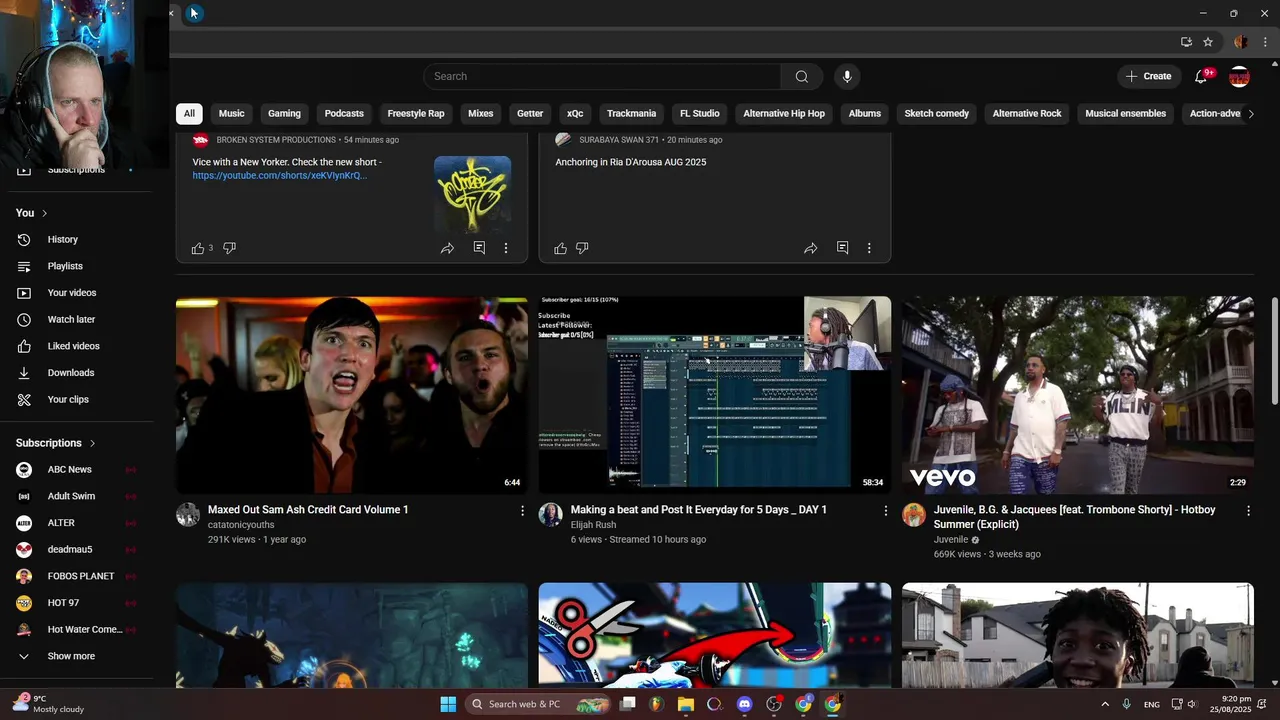Screen dimensions: 1280x720
Task: Expand the You section in sidebar
Action: click(x=32, y=213)
